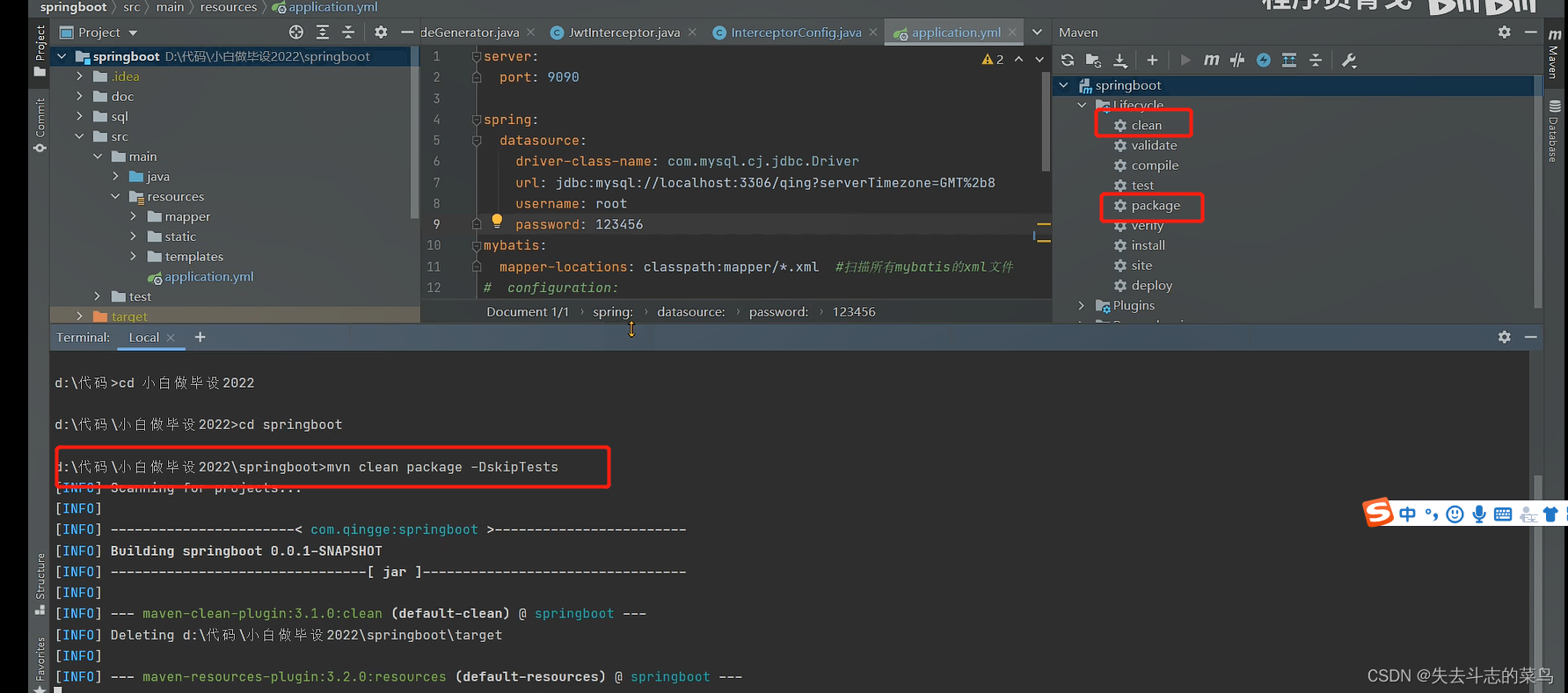Expand the .idea folder
1568x693 pixels.
(79, 77)
